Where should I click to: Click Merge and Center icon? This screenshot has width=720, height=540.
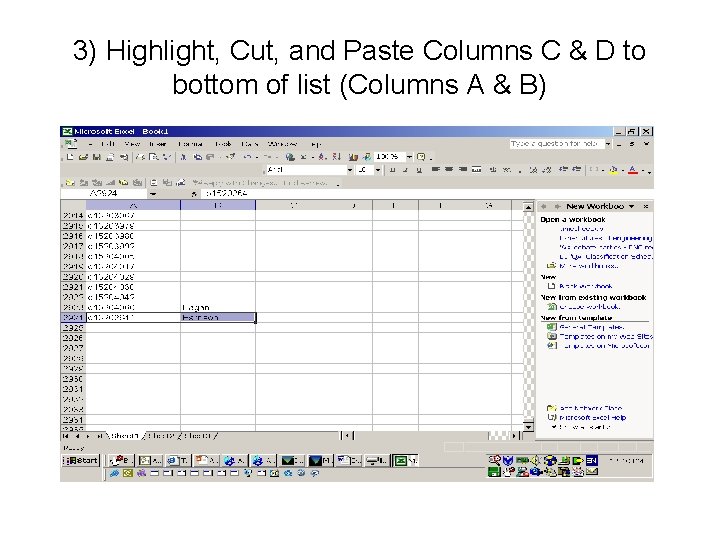pyautogui.click(x=477, y=170)
